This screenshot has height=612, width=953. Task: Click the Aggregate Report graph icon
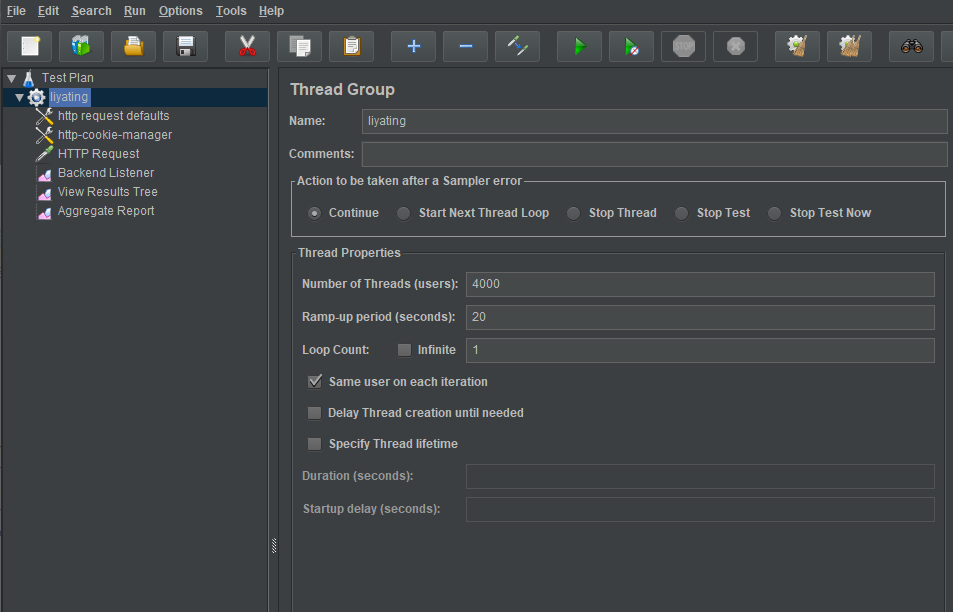pyautogui.click(x=44, y=212)
